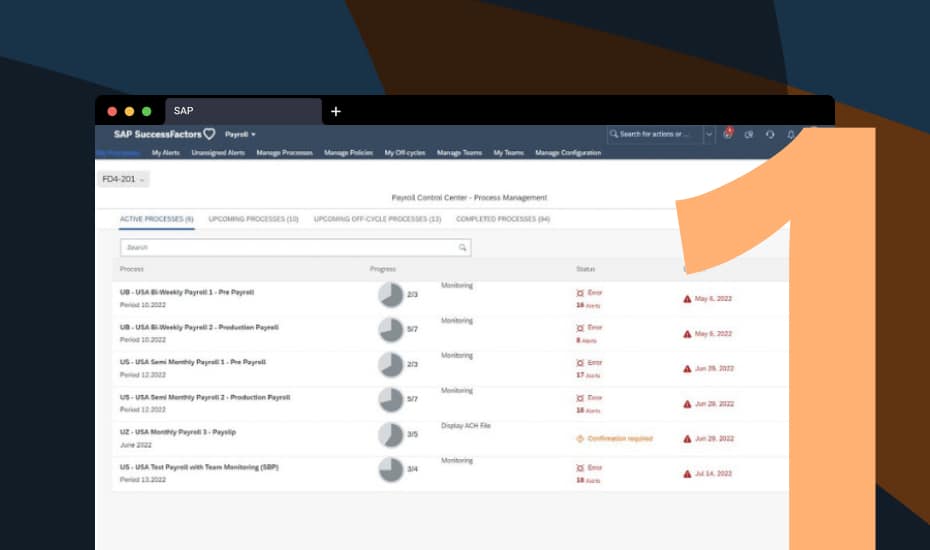Viewport: 930px width, 550px height.
Task: Click warning triangle for Semi Monthly Payroll 1 date
Action: (687, 368)
